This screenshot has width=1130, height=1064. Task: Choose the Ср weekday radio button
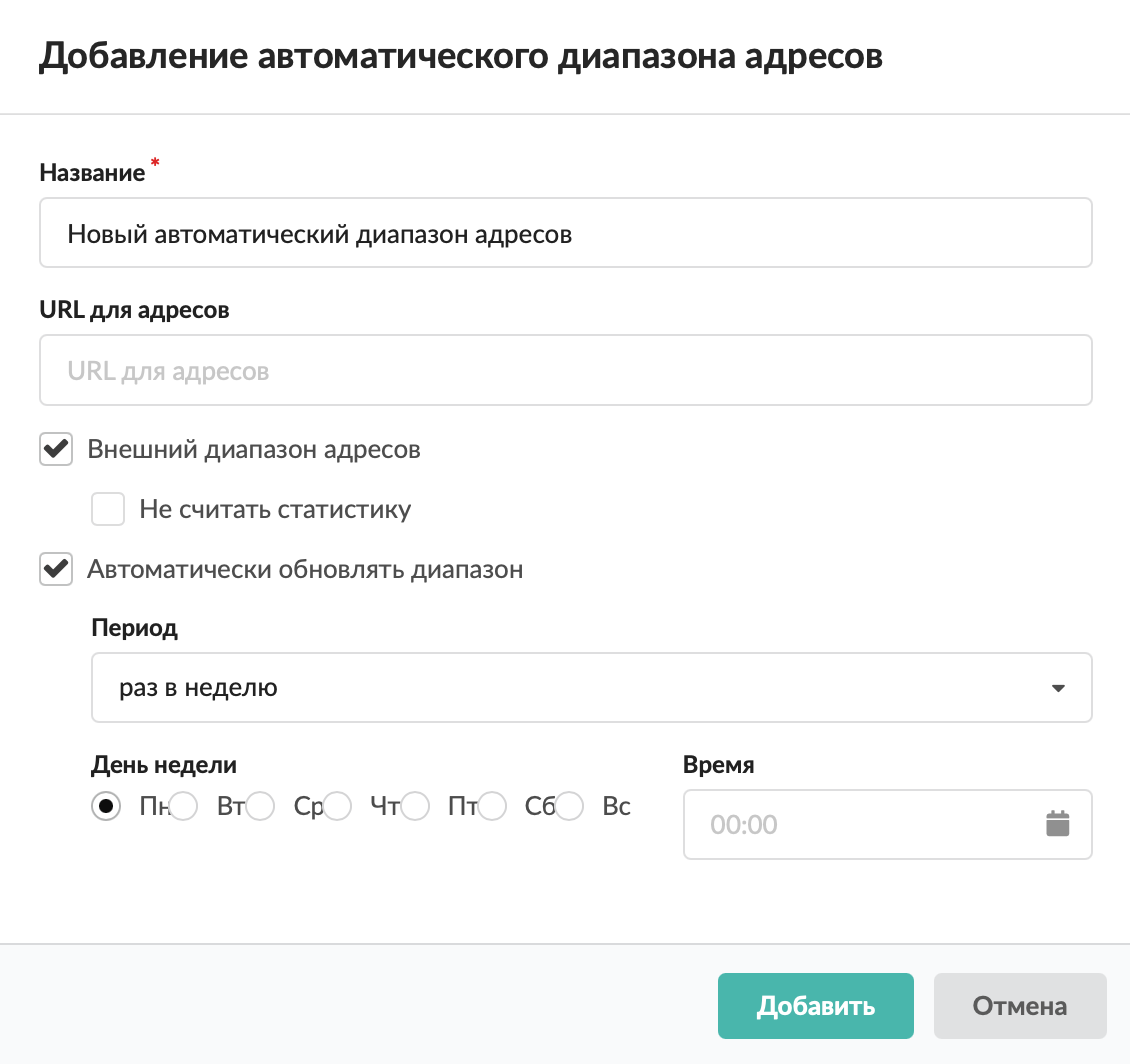[261, 806]
